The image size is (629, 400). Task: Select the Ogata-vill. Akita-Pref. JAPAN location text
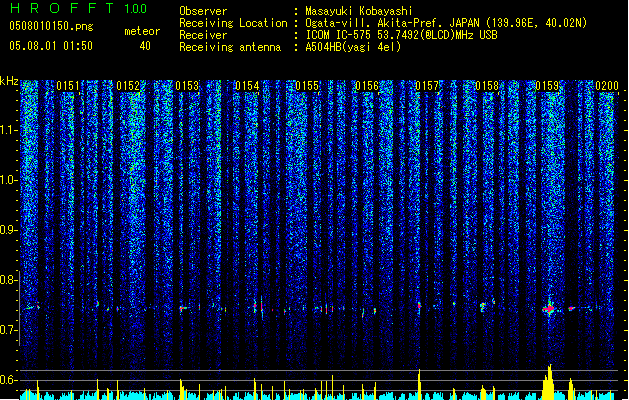click(446, 23)
